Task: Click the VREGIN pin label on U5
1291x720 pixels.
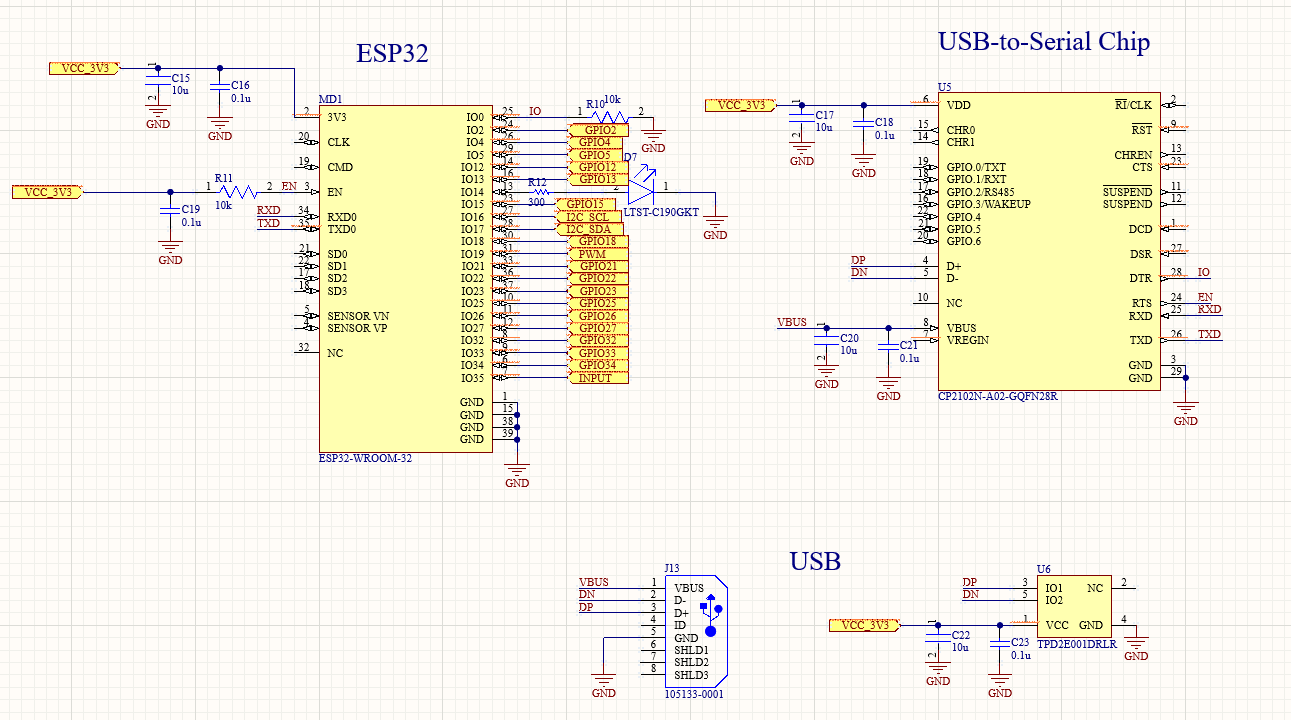Action: point(969,340)
